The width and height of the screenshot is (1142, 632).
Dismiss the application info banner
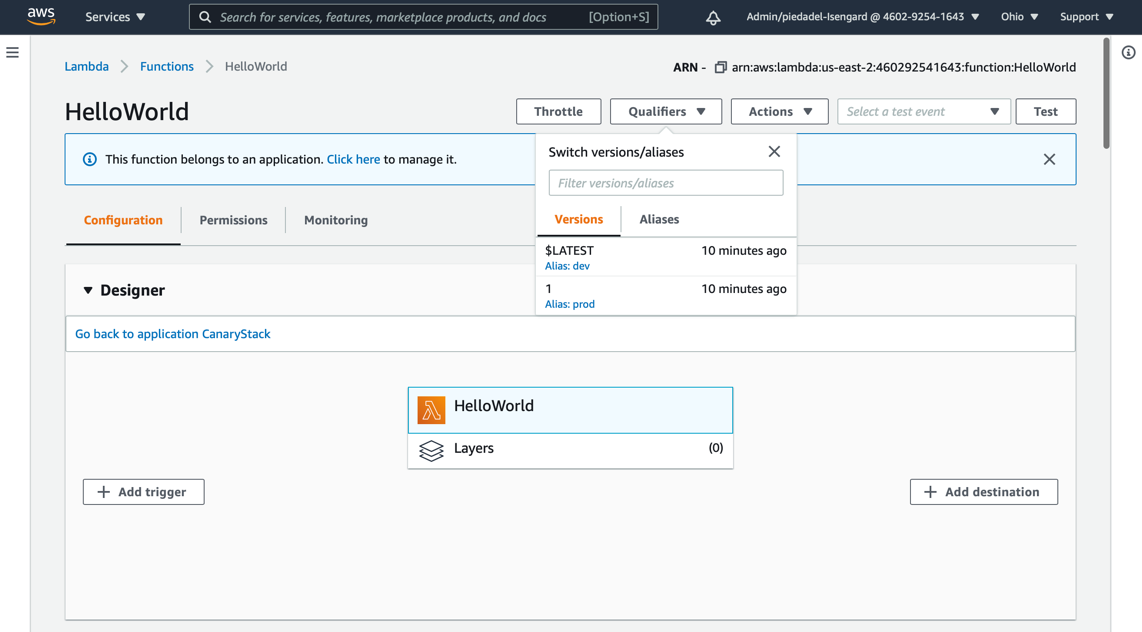1049,159
